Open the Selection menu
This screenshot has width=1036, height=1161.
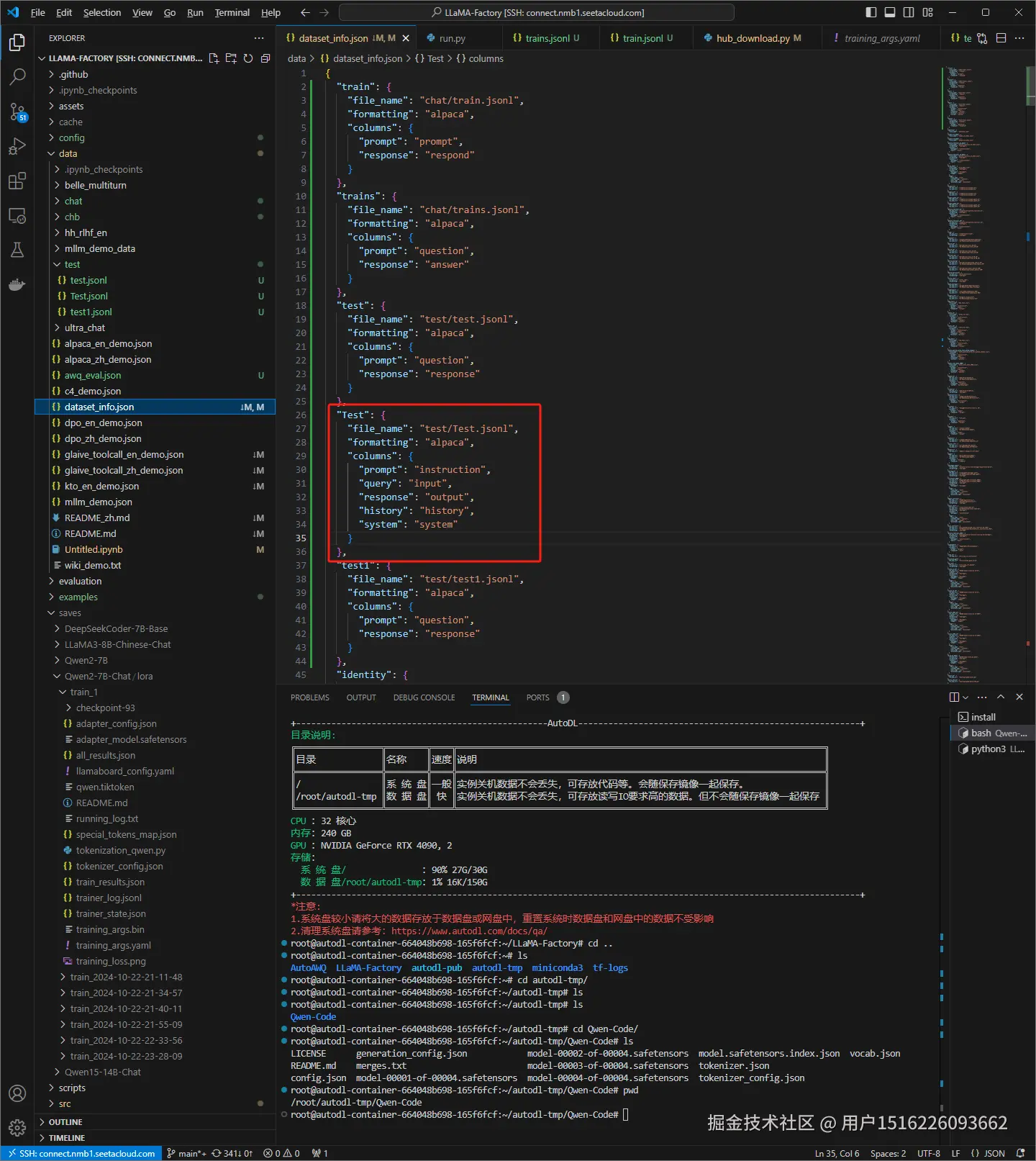click(x=102, y=12)
